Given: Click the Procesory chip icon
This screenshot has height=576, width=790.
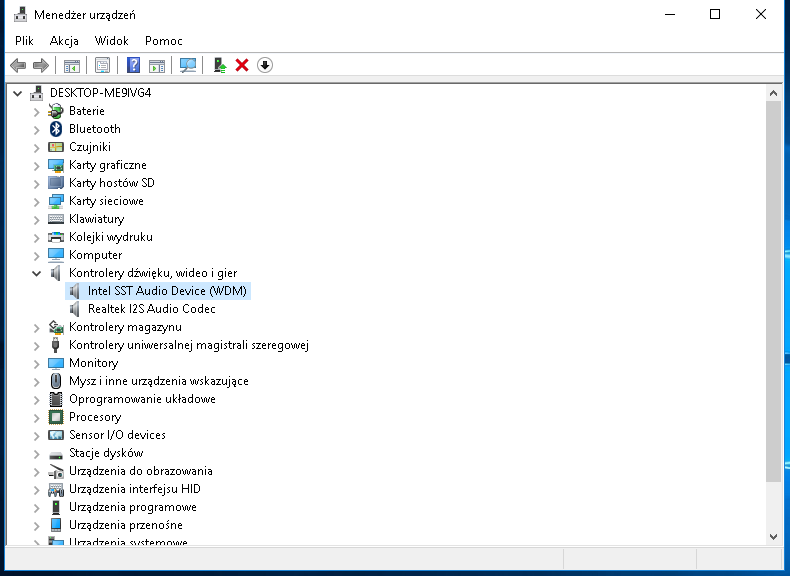Looking at the screenshot, I should click(56, 417).
